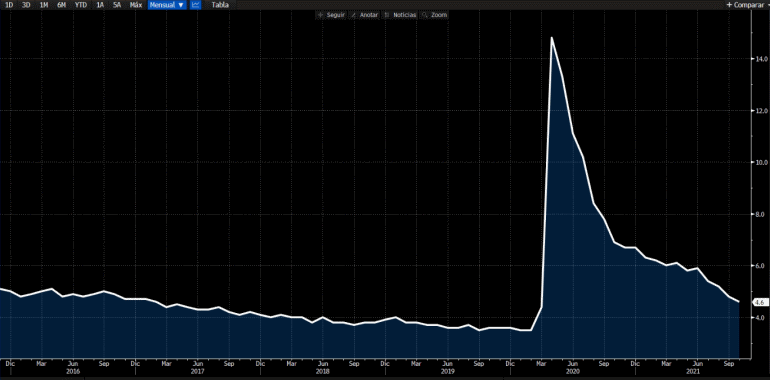Select the line chart type icon
The height and width of the screenshot is (380, 770).
(x=195, y=5)
